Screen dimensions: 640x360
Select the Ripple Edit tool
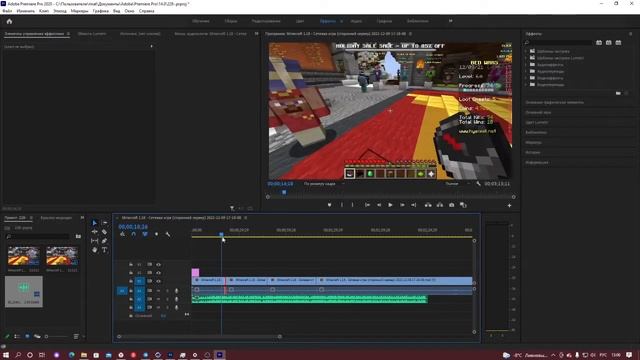[x=94, y=231]
